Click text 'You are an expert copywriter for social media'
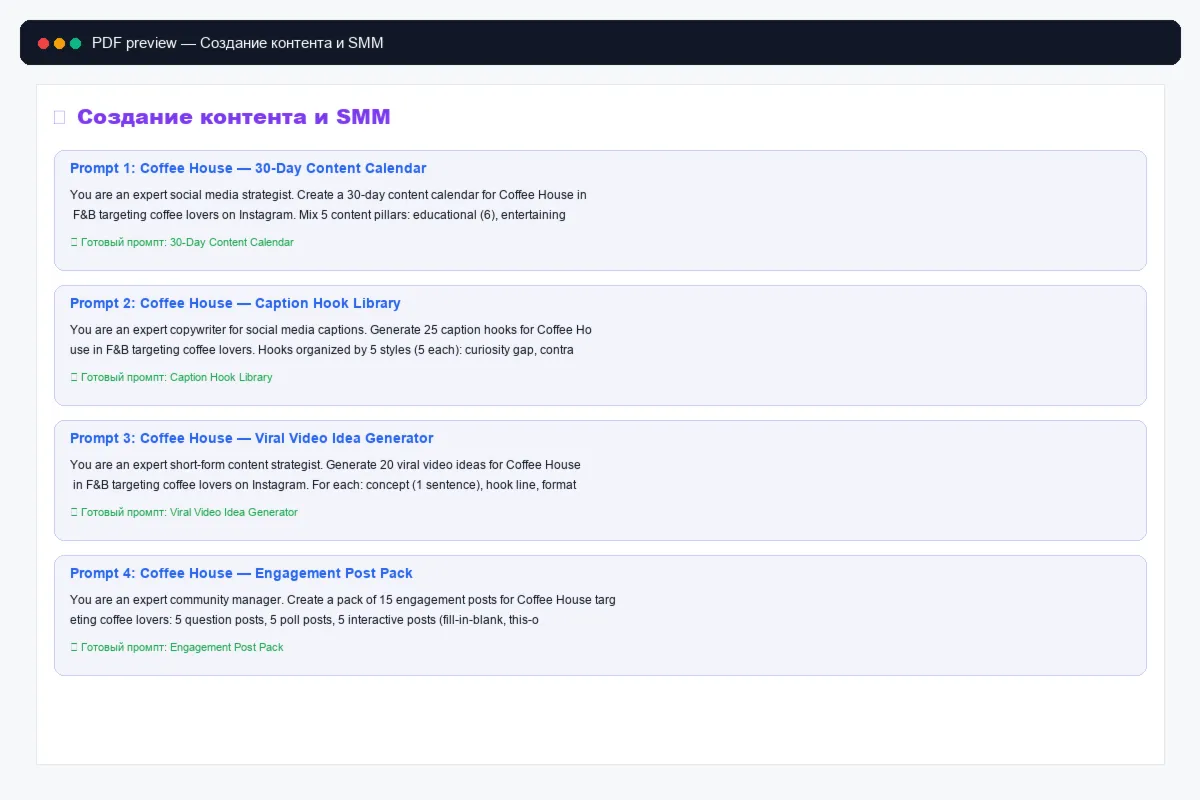 pyautogui.click(x=193, y=330)
